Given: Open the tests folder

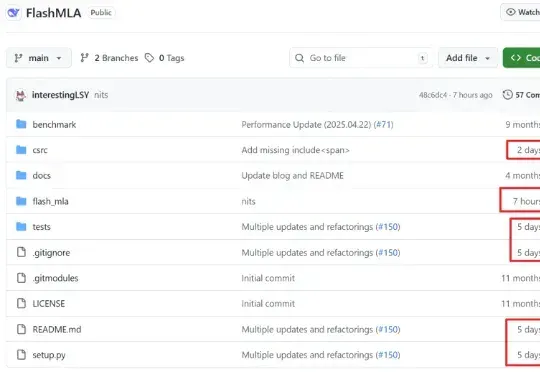Looking at the screenshot, I should (42, 227).
